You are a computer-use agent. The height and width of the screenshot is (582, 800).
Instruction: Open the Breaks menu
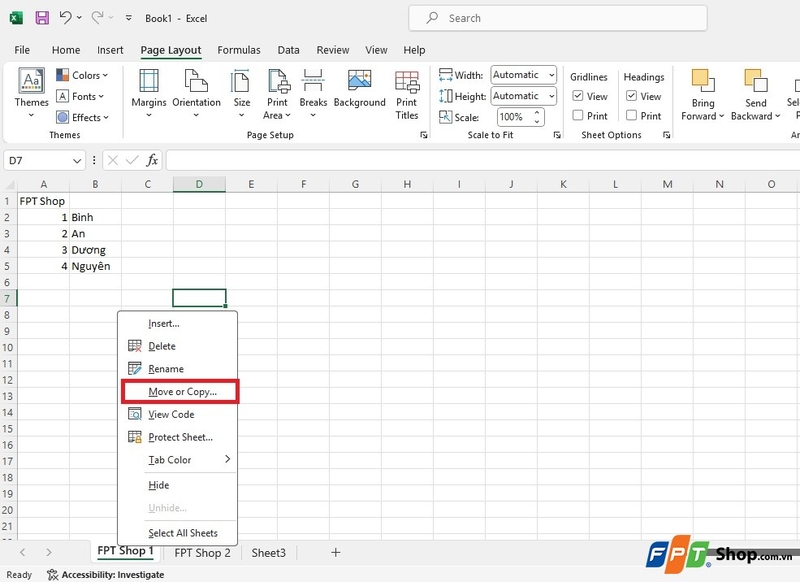pyautogui.click(x=313, y=93)
